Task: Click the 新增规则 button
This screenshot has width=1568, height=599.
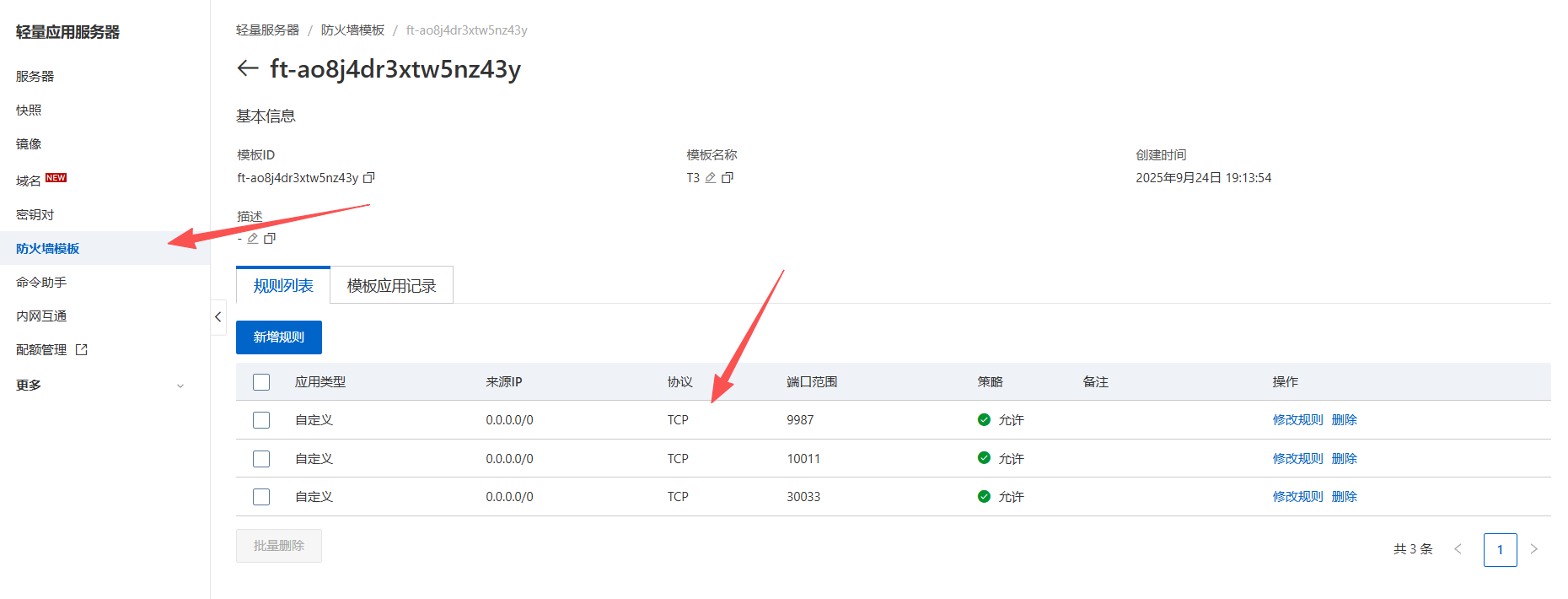Action: point(278,337)
